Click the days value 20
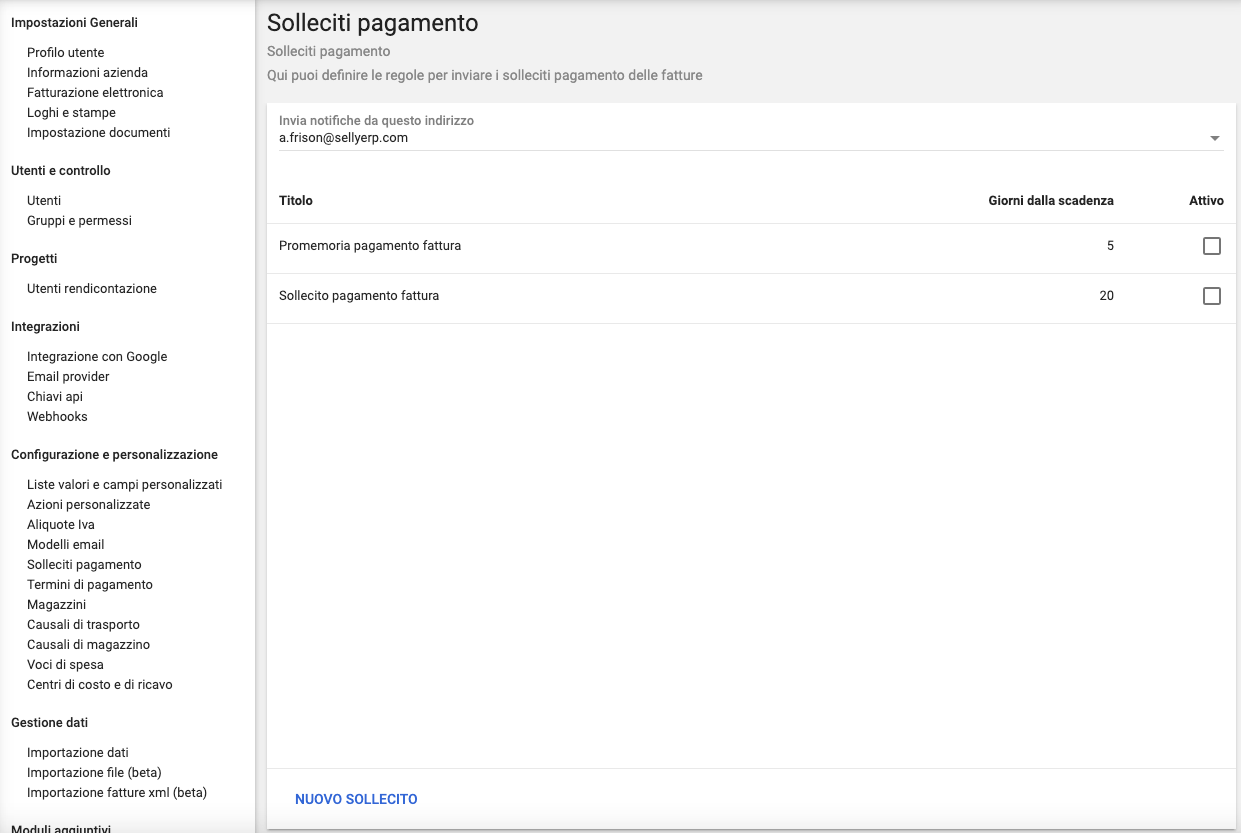Screen dimensions: 1241x833 tap(1106, 295)
